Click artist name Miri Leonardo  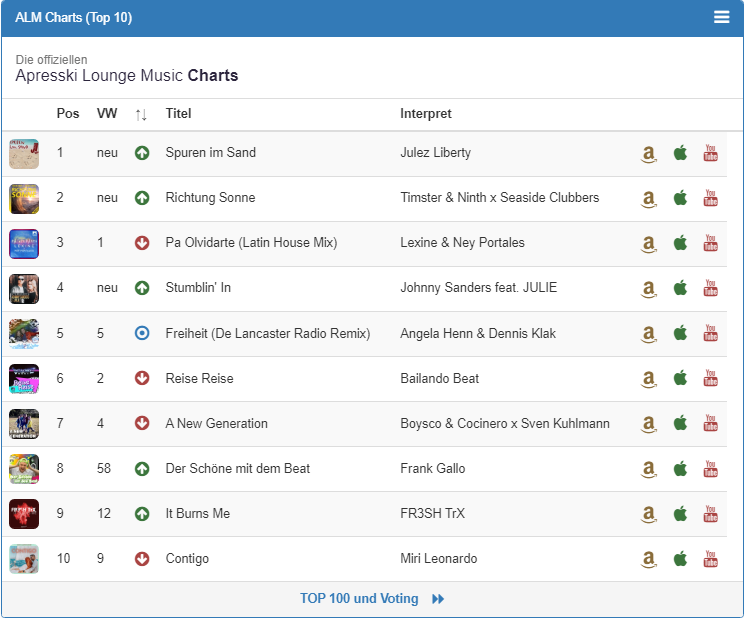pos(438,558)
